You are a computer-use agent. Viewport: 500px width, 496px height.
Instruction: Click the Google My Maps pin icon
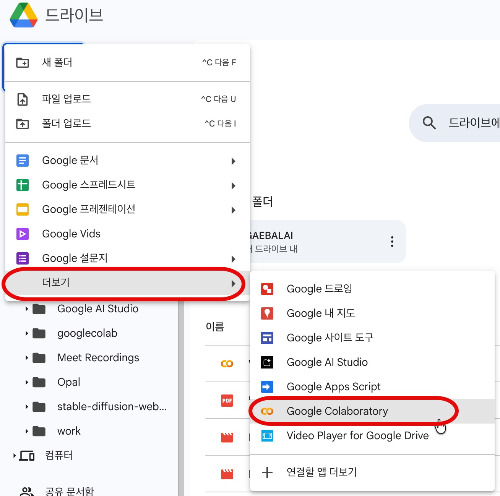pos(267,313)
